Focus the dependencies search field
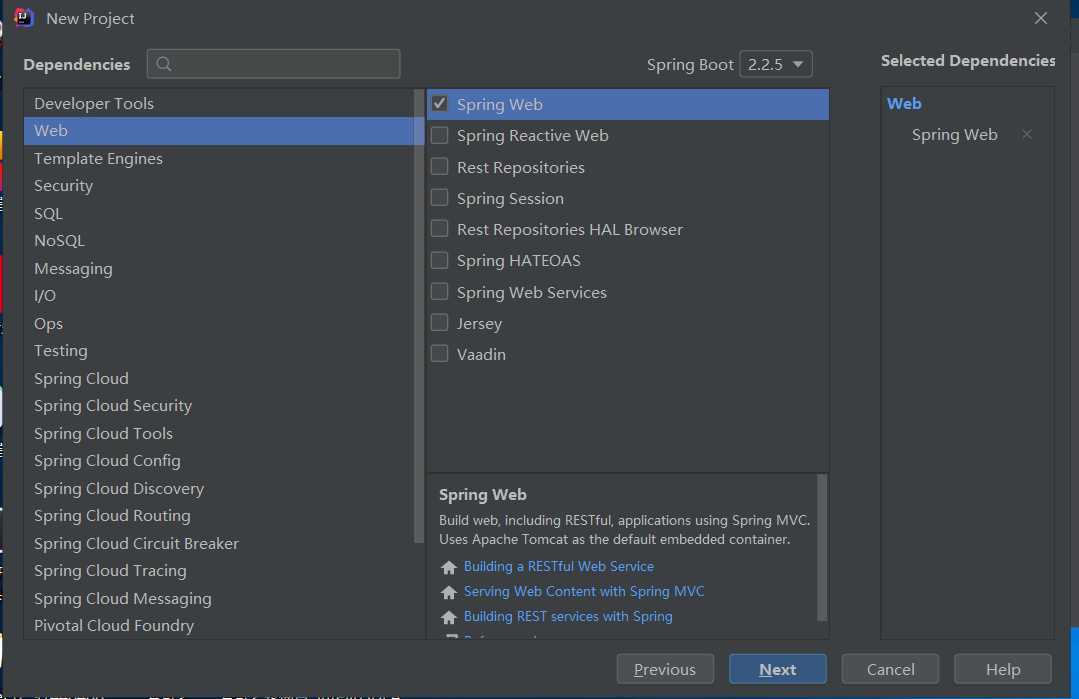1079x699 pixels. coord(273,64)
